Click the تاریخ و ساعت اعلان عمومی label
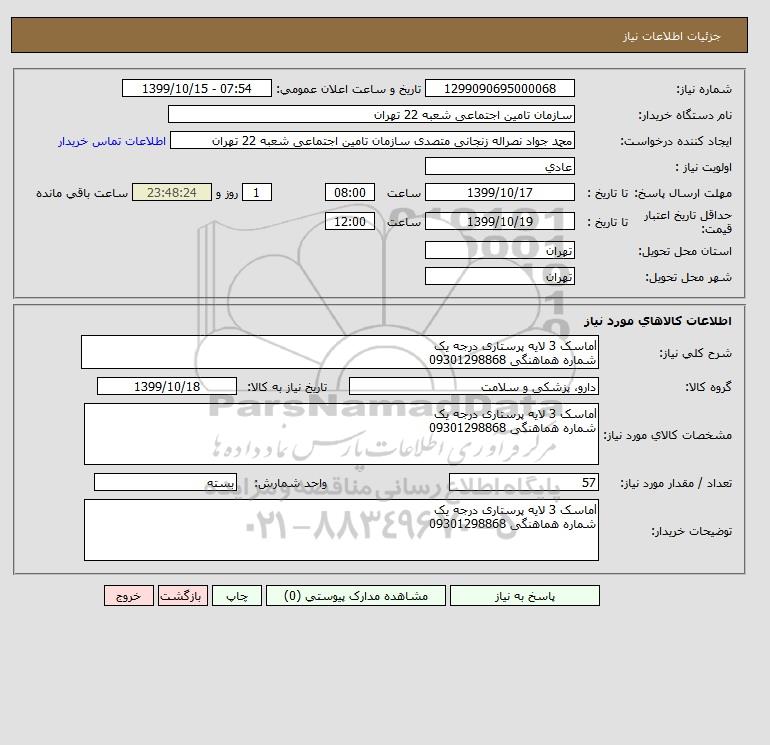Image resolution: width=770 pixels, height=745 pixels. [349, 89]
